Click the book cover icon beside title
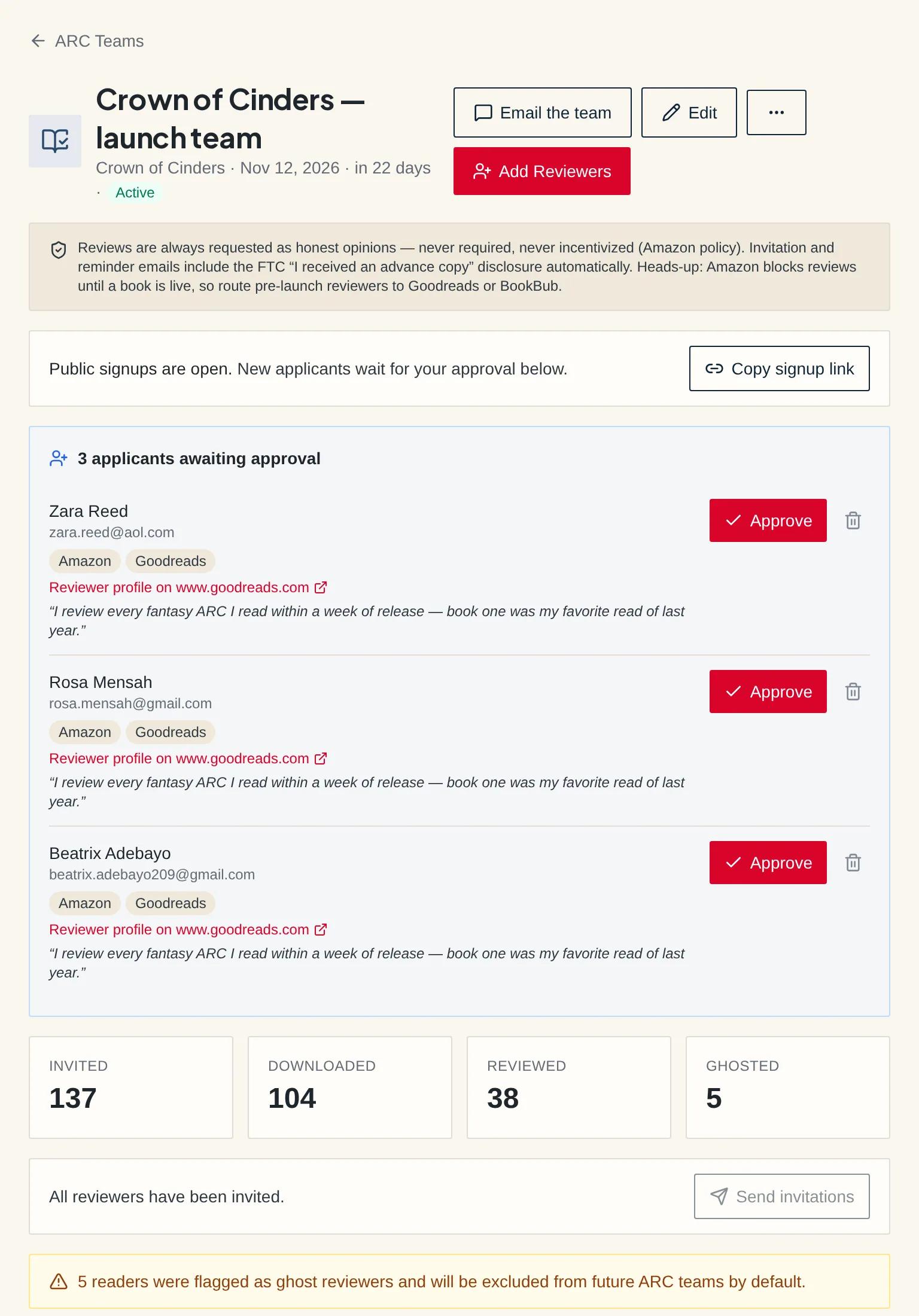 55,141
